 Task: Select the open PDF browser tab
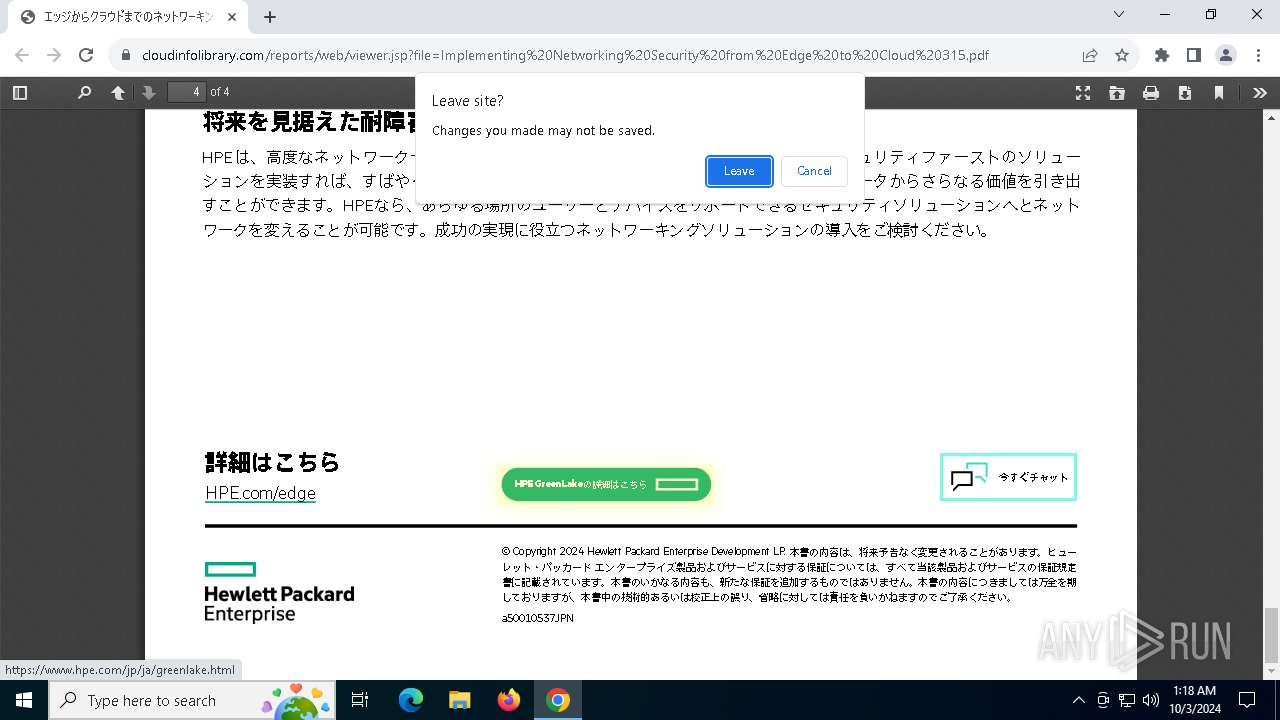[x=130, y=17]
